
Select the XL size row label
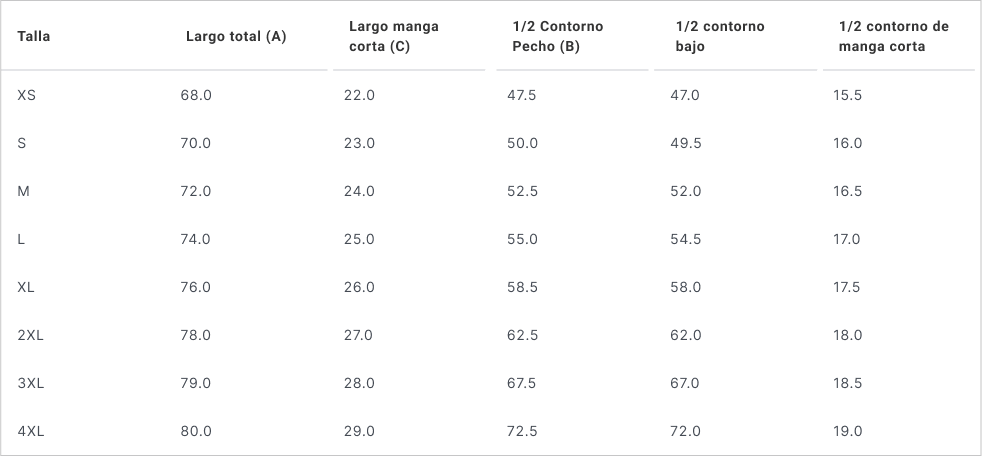point(26,287)
